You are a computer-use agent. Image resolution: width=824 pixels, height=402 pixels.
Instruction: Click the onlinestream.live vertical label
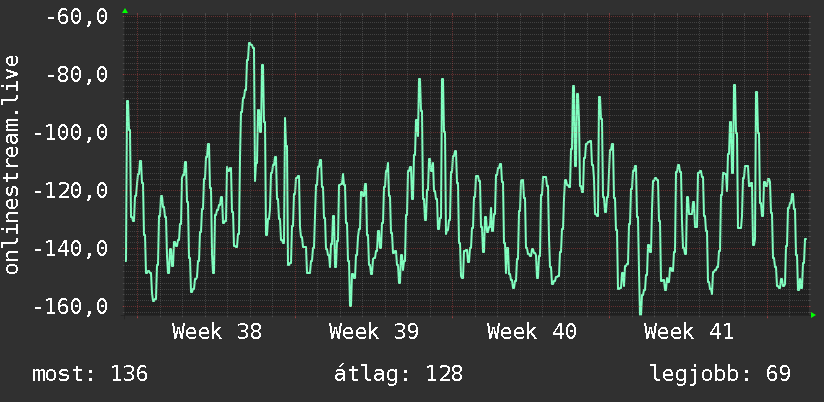(12, 164)
